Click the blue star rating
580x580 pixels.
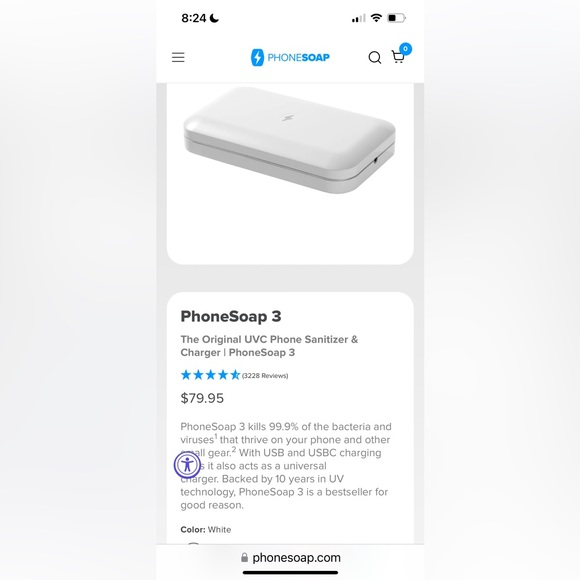(x=210, y=375)
